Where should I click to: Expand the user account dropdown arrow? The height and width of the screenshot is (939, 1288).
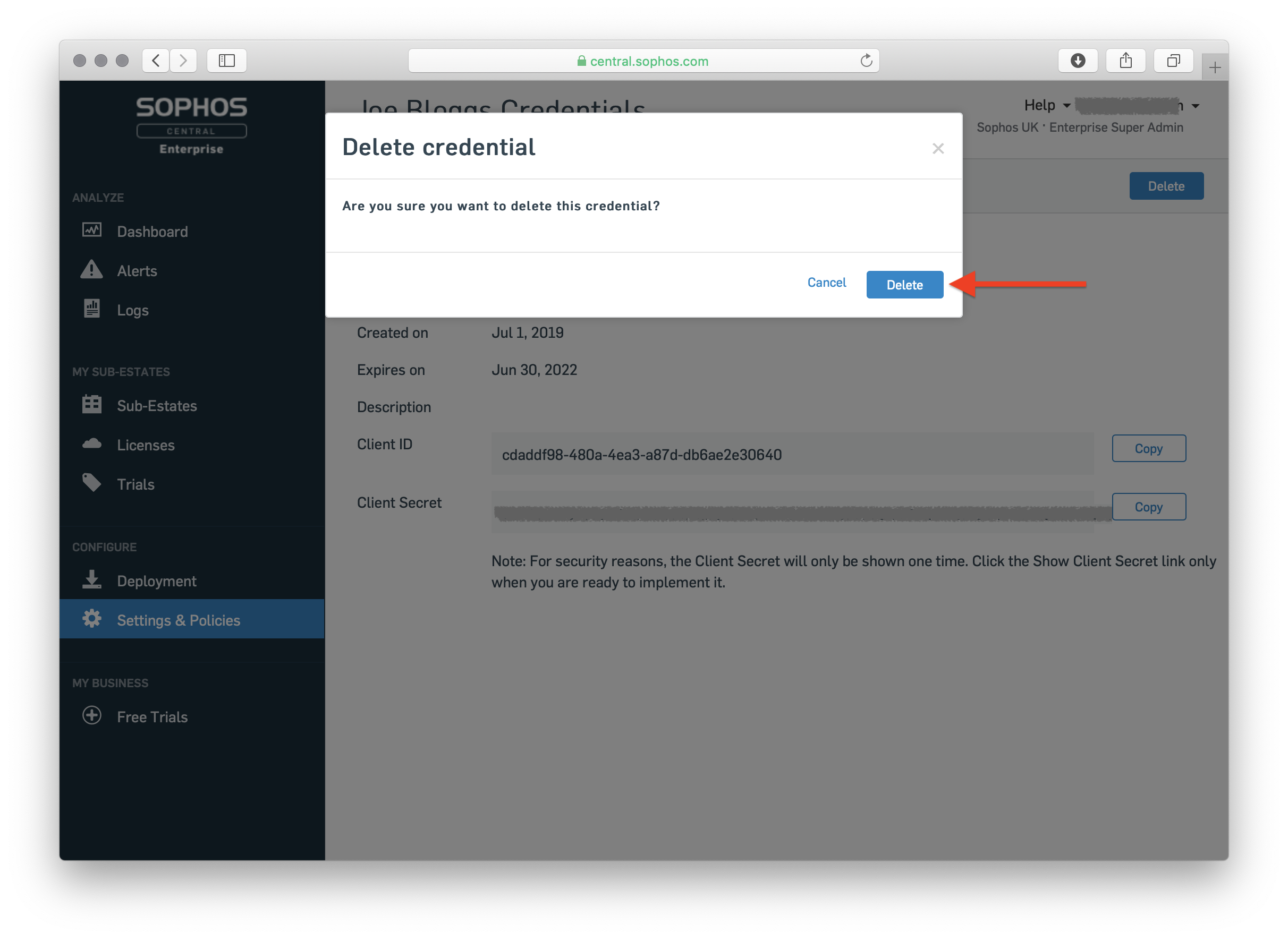[1194, 106]
